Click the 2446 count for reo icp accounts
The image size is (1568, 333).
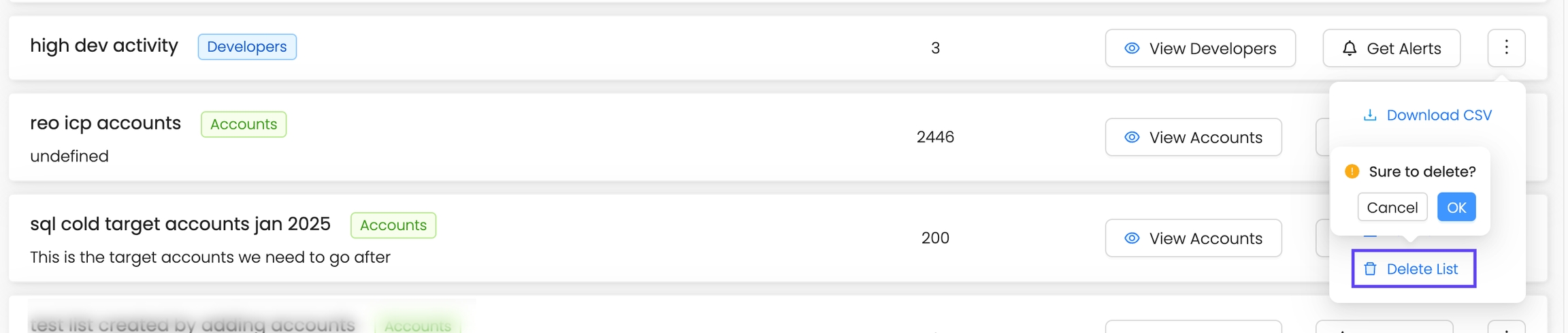(x=935, y=138)
